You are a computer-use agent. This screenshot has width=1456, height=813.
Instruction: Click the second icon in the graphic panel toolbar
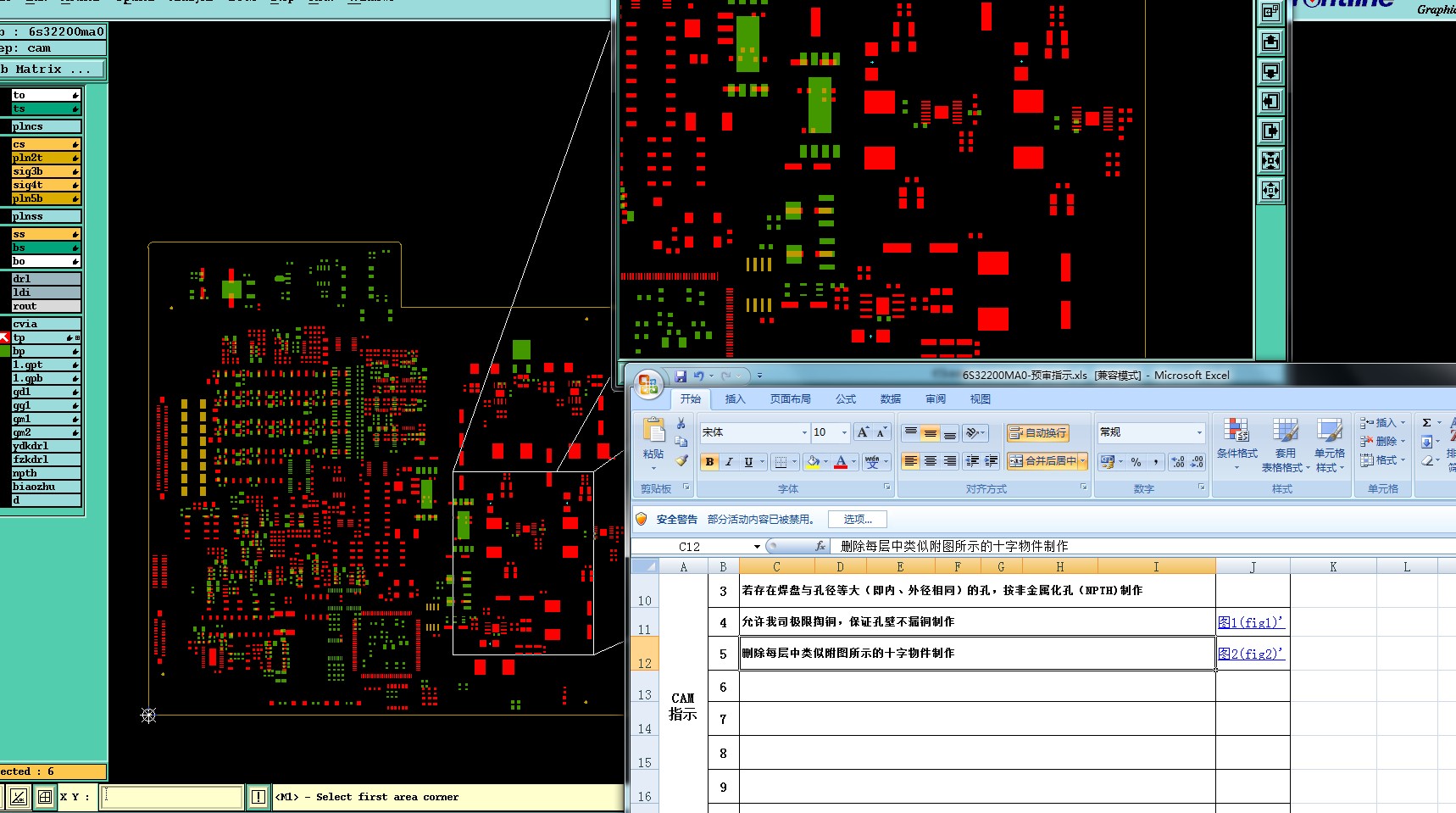pyautogui.click(x=1270, y=42)
